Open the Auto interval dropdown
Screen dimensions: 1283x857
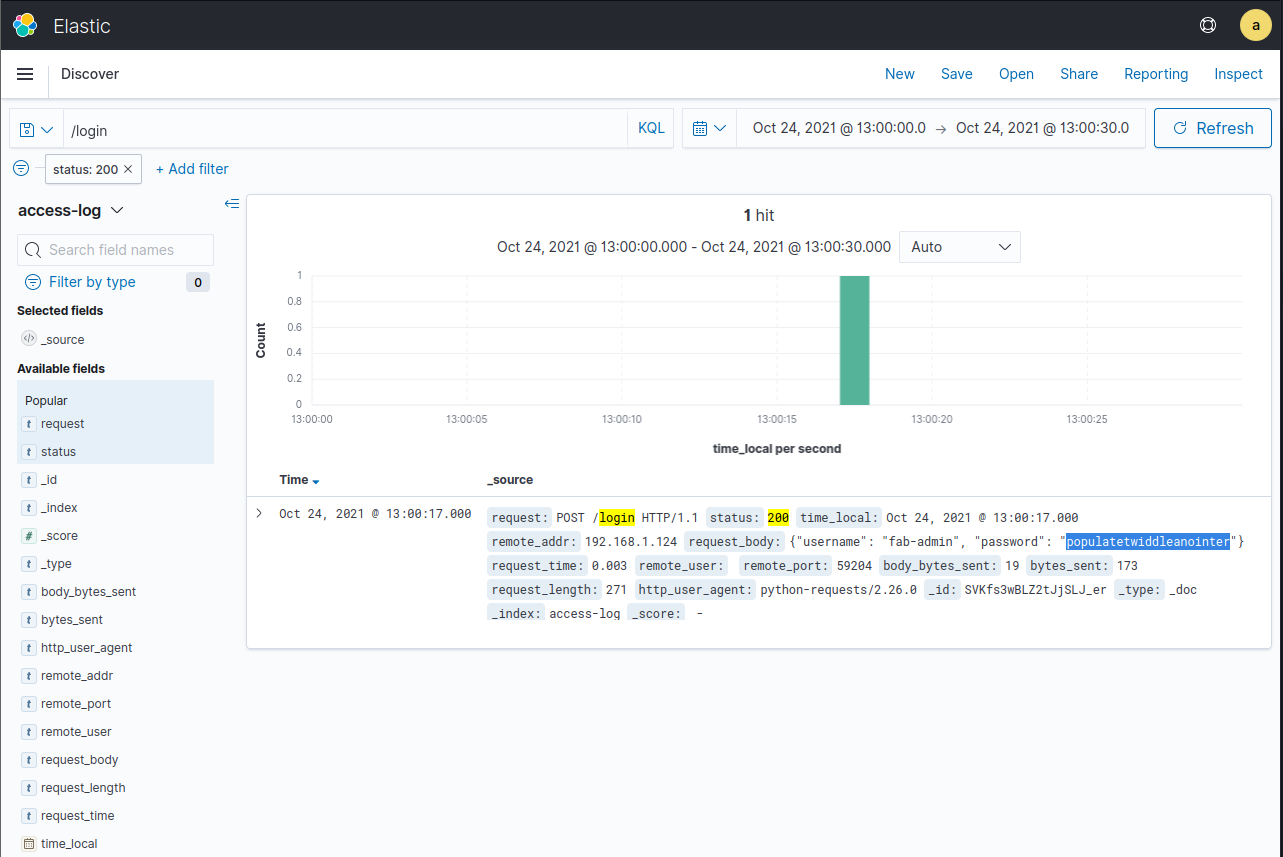(960, 247)
